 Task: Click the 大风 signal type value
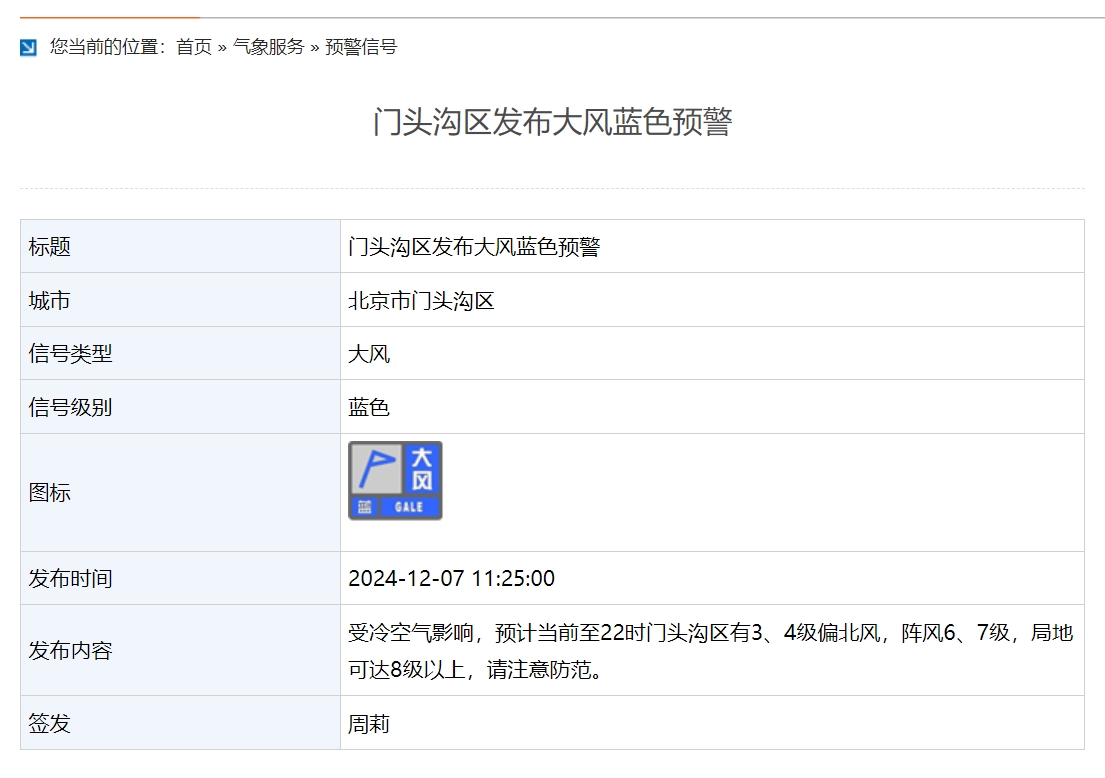coord(369,354)
